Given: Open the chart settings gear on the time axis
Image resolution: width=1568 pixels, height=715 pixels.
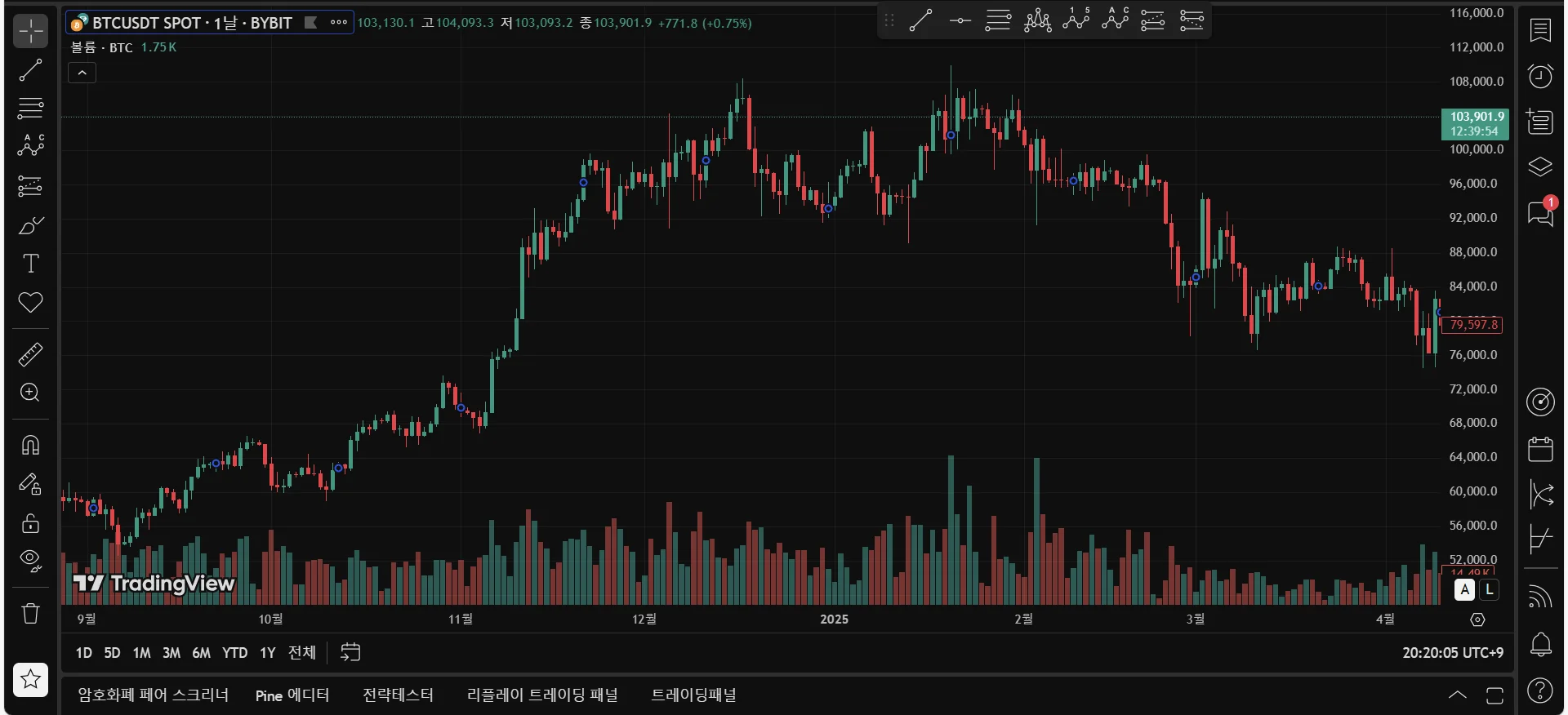Looking at the screenshot, I should click(1477, 620).
